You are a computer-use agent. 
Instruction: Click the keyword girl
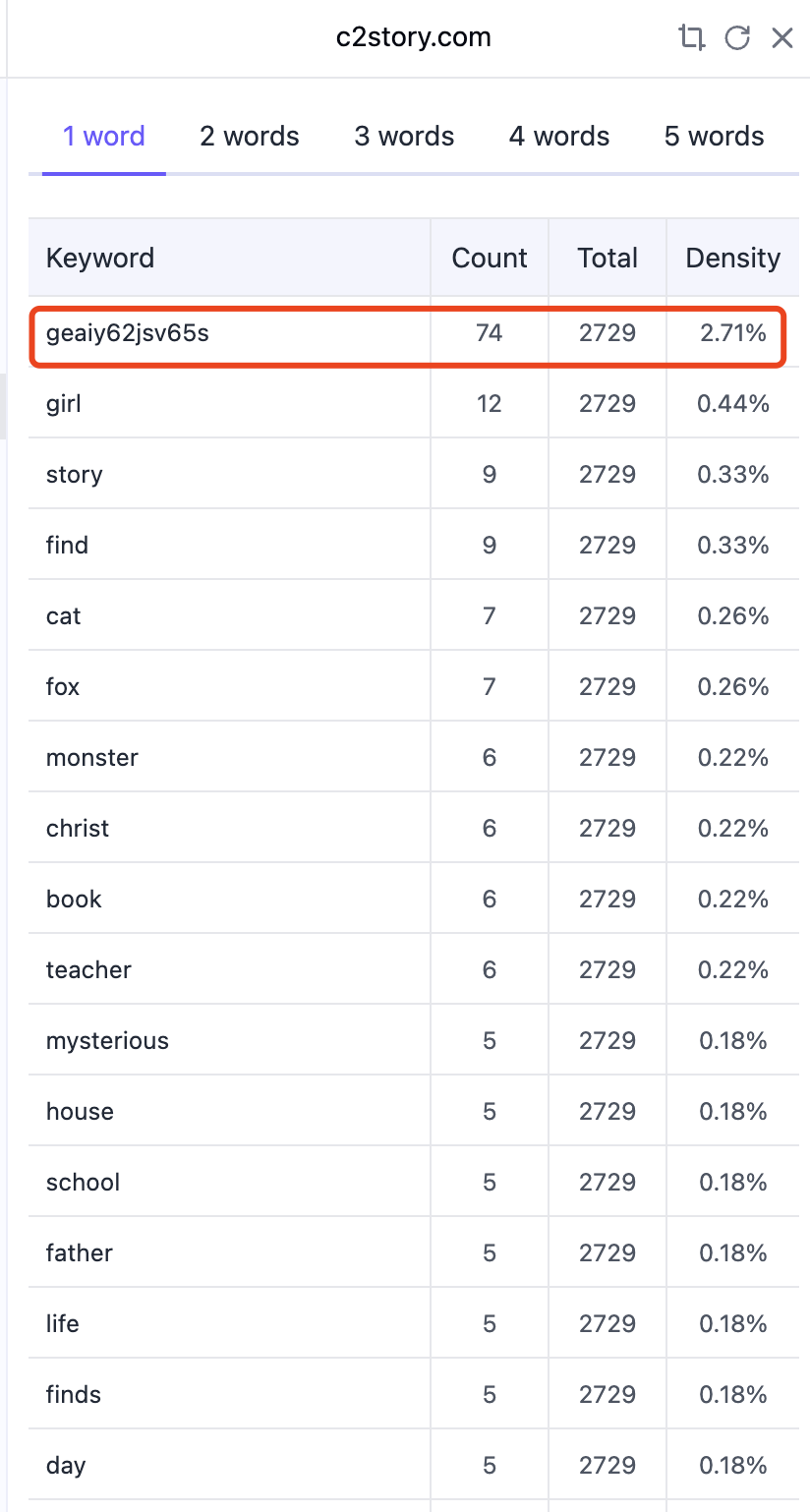click(x=64, y=404)
